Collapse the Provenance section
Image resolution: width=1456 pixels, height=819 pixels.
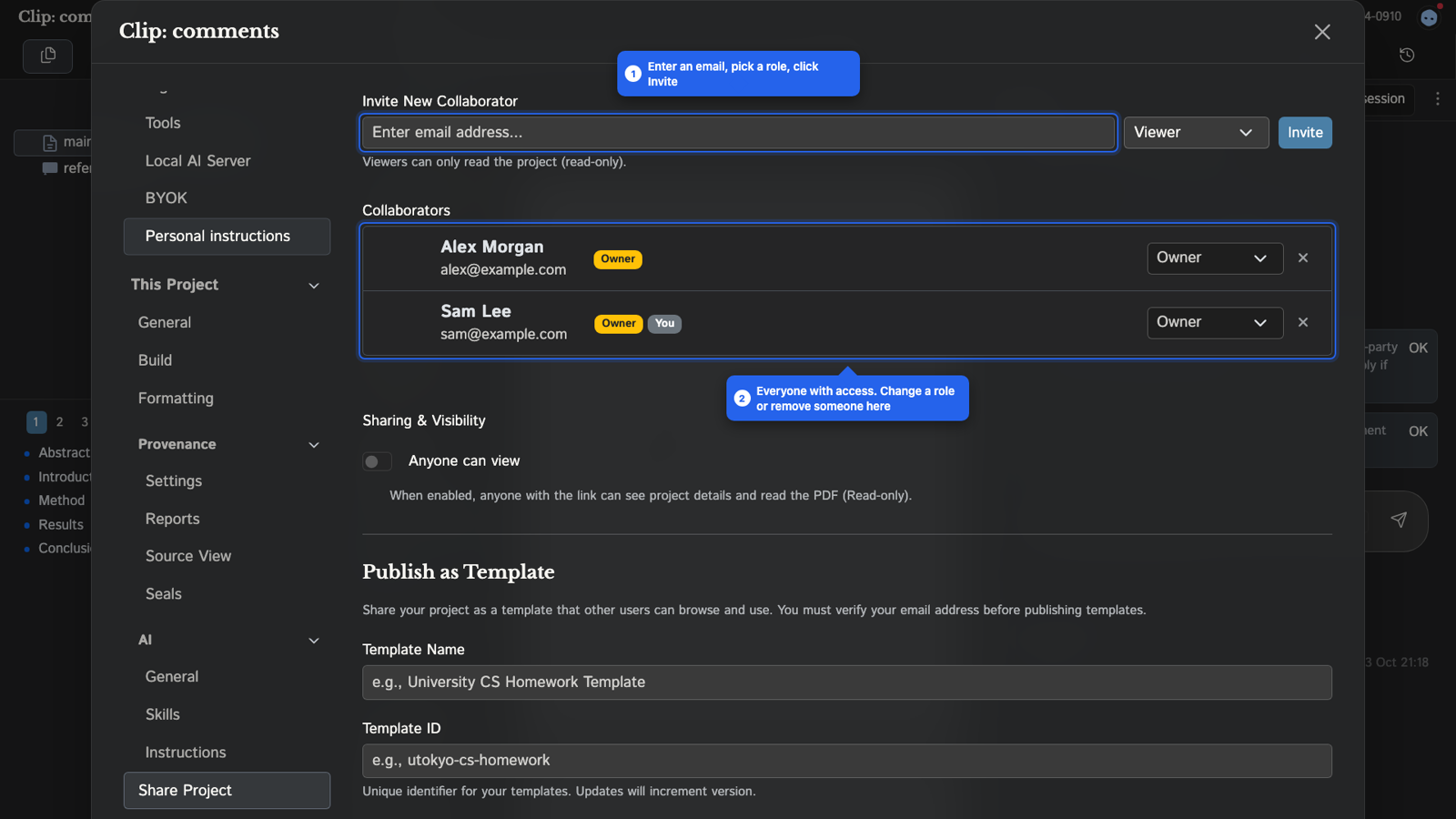pos(314,445)
